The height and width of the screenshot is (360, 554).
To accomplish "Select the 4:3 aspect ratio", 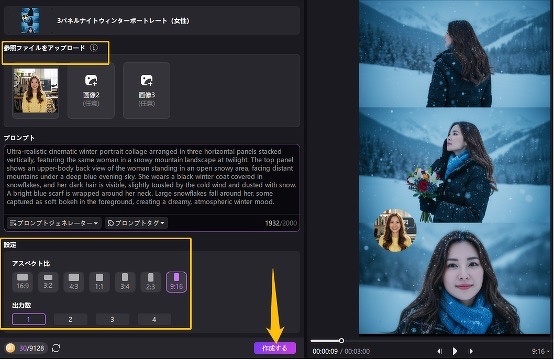I will (x=73, y=282).
